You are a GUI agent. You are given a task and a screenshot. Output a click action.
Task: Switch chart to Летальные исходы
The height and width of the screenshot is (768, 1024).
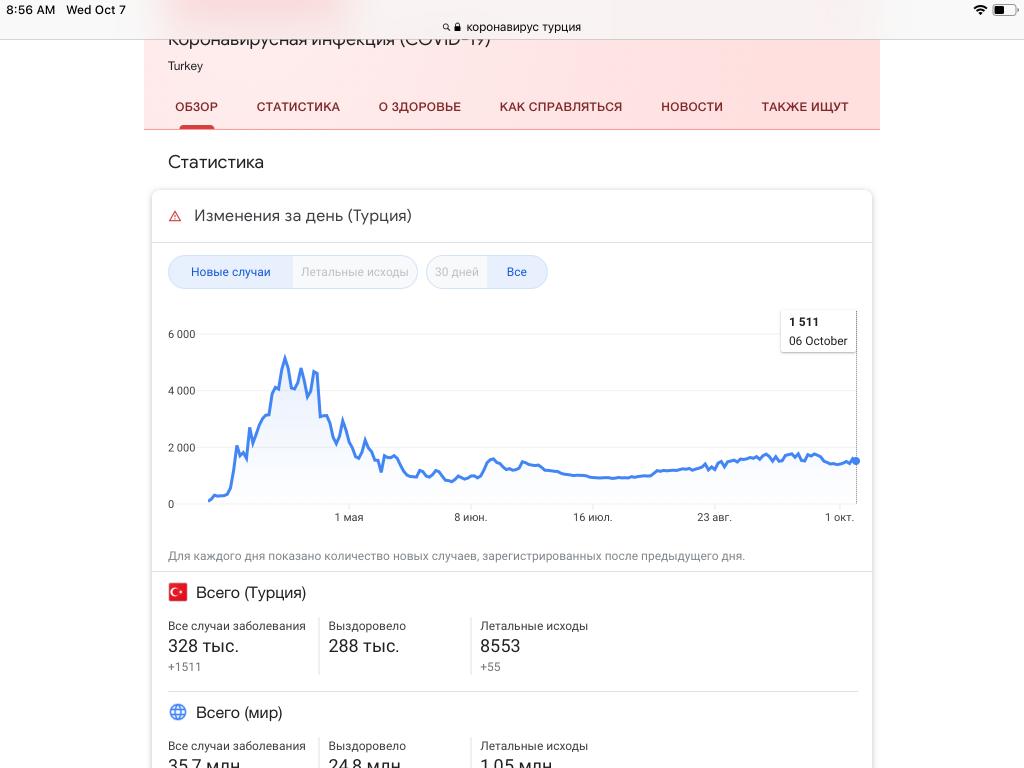355,272
